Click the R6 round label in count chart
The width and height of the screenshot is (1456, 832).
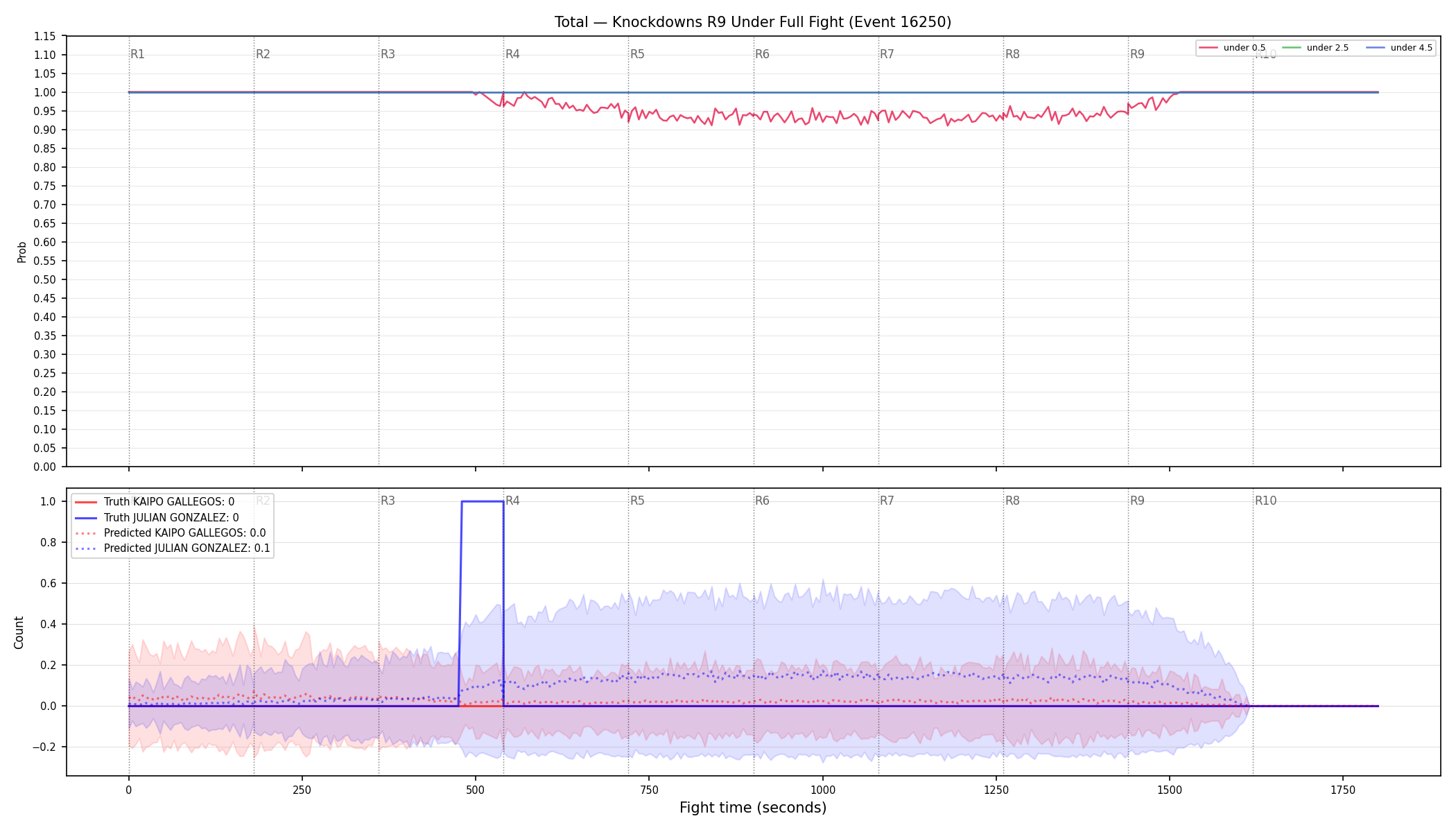click(x=762, y=501)
